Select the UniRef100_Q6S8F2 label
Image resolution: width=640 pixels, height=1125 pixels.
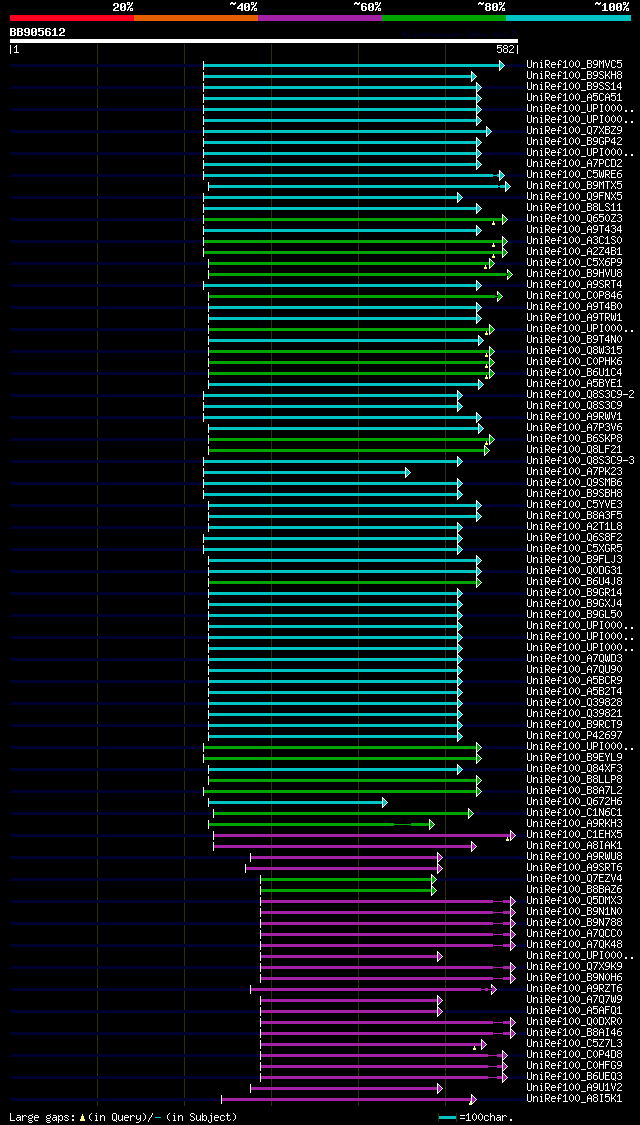[574, 537]
